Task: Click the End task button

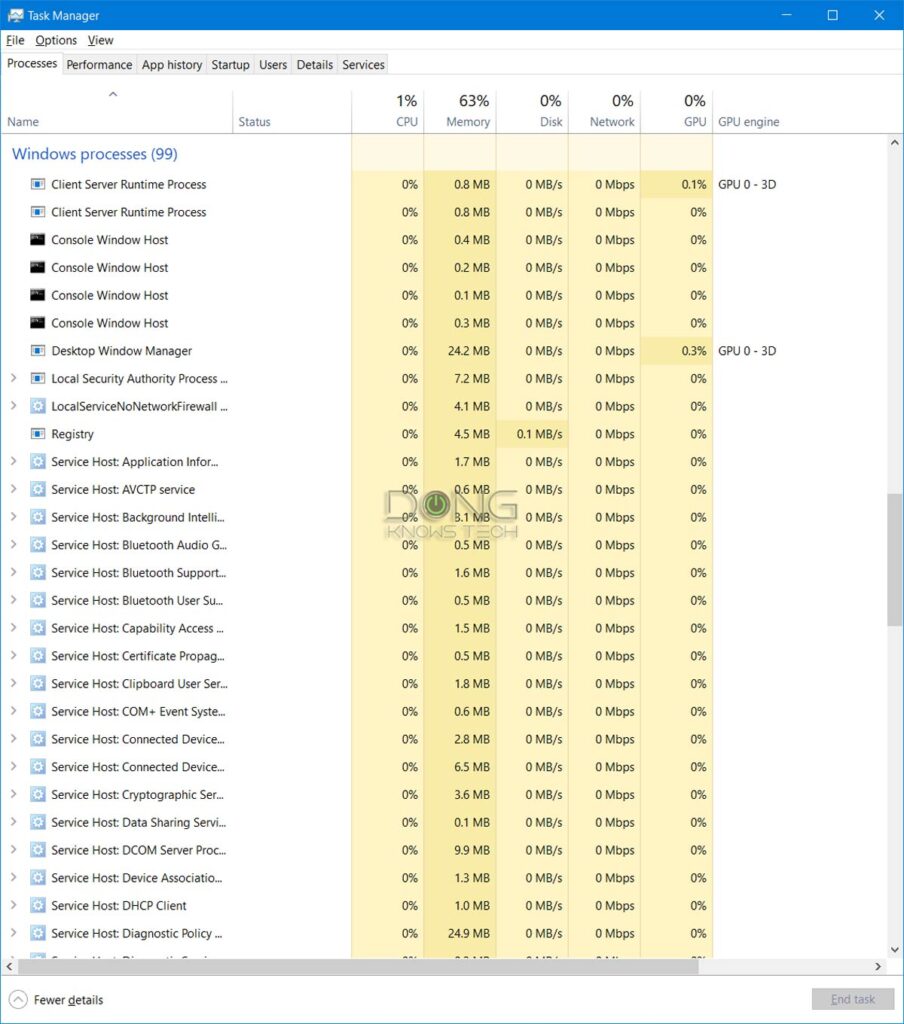Action: tap(852, 999)
